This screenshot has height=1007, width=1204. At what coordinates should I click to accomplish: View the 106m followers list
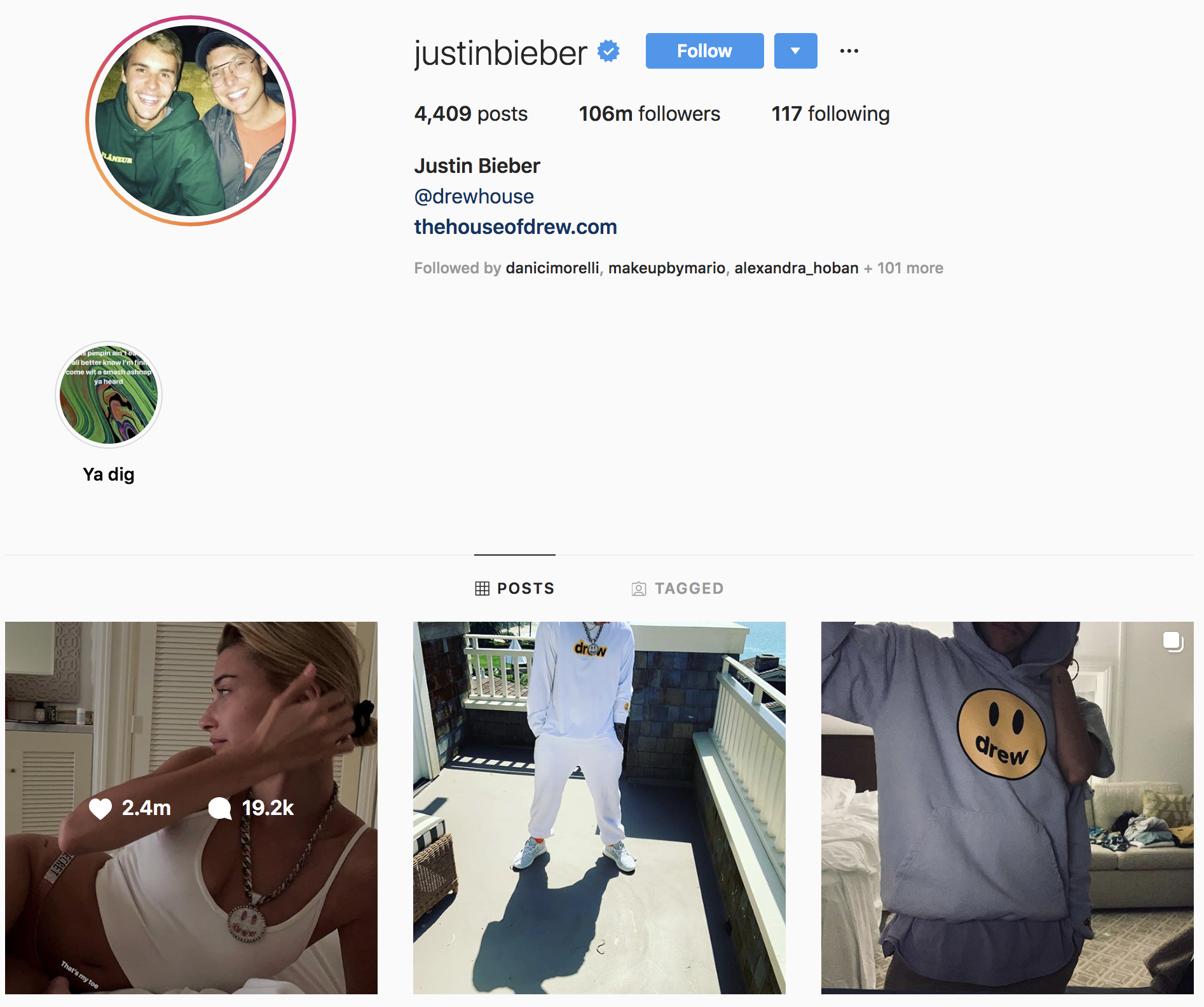click(x=649, y=114)
